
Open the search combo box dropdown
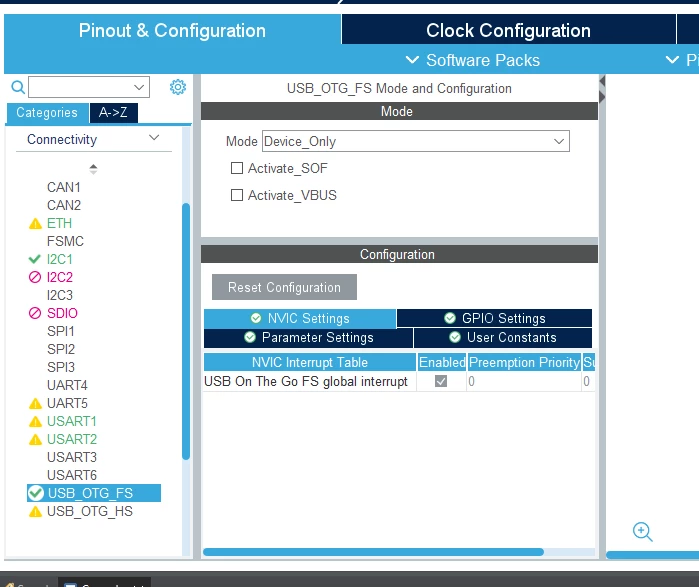[x=139, y=87]
